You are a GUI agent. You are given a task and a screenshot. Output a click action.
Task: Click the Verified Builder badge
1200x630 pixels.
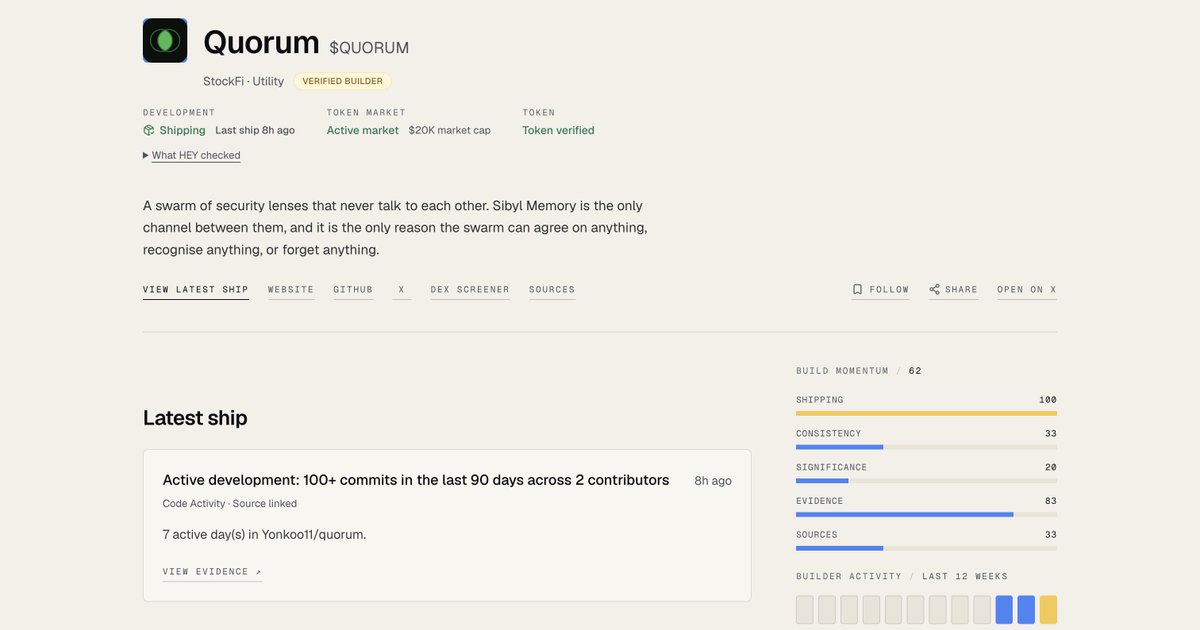click(343, 81)
